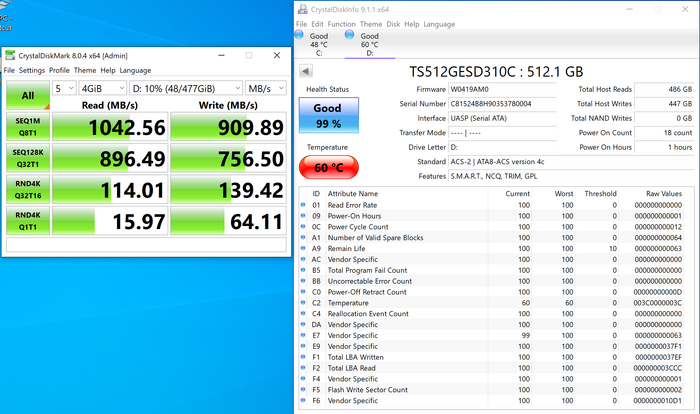Click the Power On Hours value 1 hours
The width and height of the screenshot is (700, 414).
click(664, 147)
